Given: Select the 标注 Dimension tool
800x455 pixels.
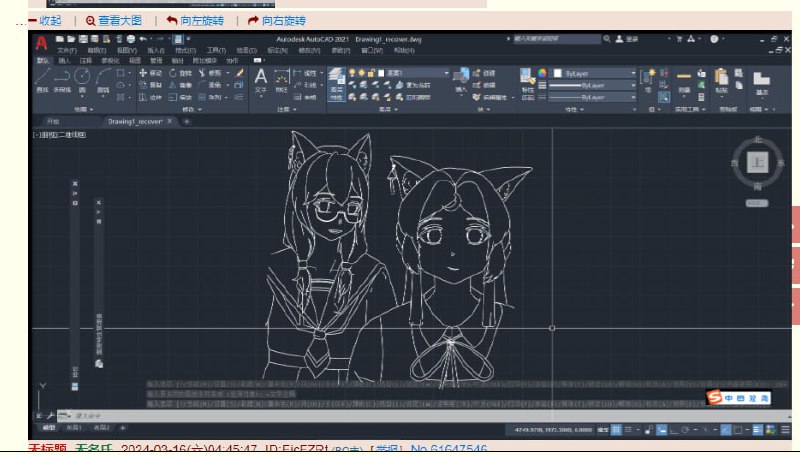Looking at the screenshot, I should point(282,82).
